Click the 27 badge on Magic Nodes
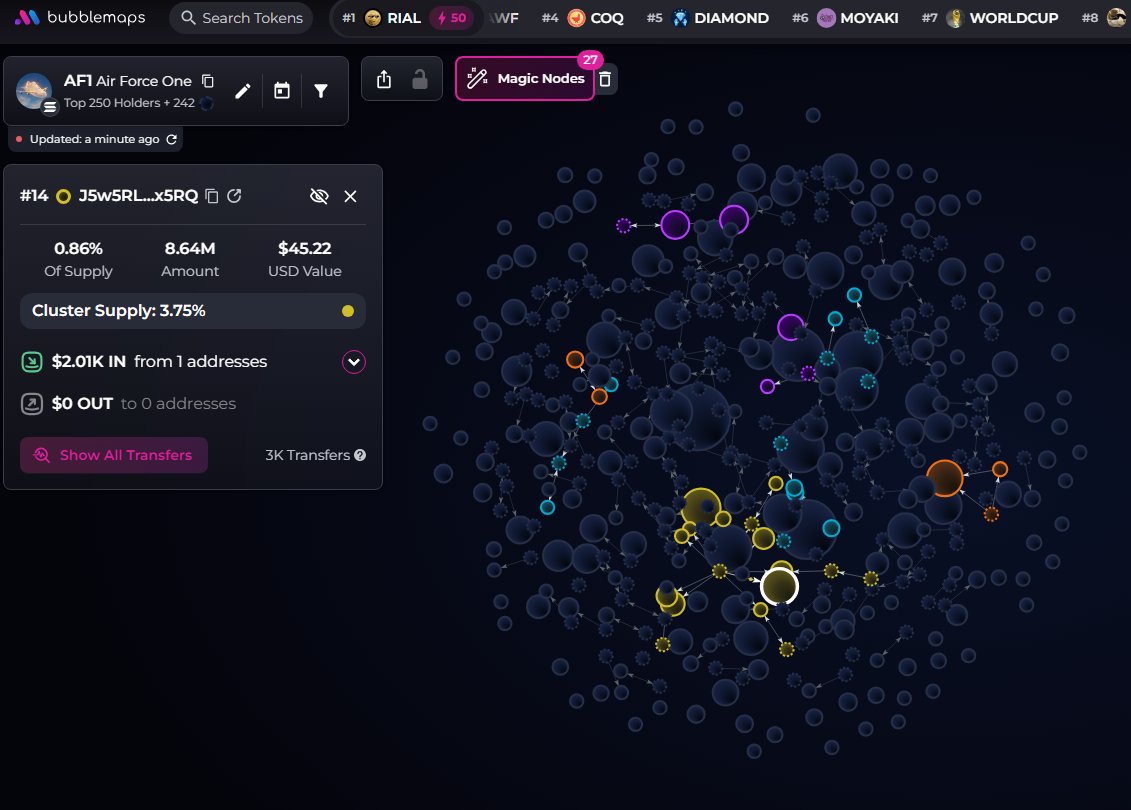 [x=590, y=60]
